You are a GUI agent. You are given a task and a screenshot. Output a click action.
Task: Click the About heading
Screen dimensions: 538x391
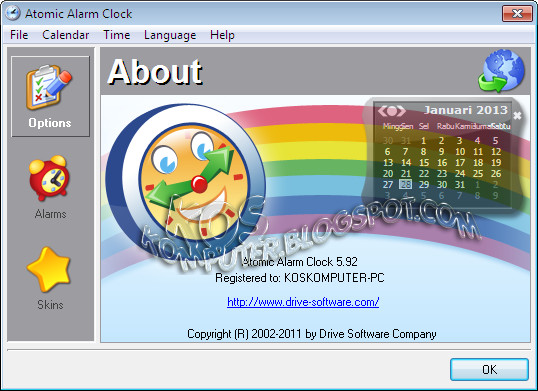[155, 71]
